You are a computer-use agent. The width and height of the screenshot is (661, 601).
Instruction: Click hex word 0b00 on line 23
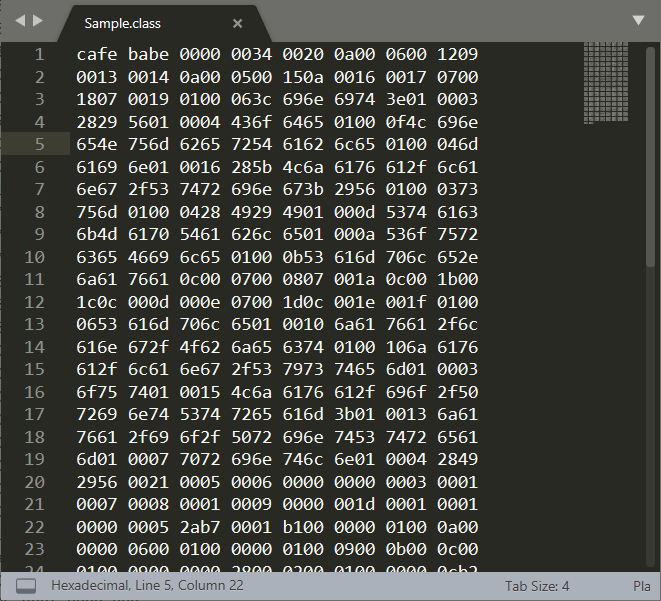(x=406, y=549)
